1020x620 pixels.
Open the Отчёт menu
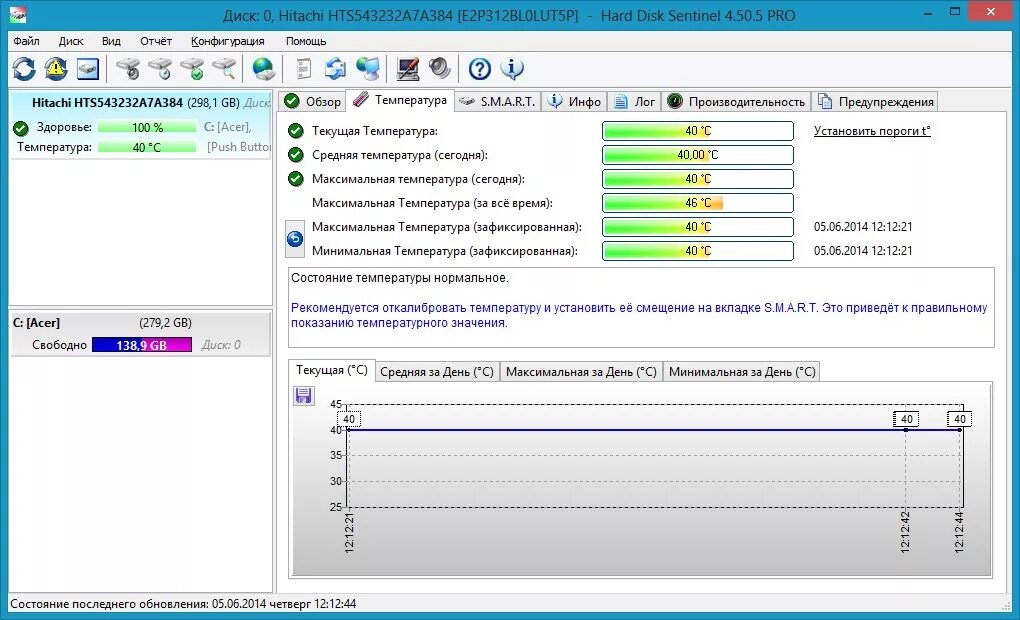[156, 41]
